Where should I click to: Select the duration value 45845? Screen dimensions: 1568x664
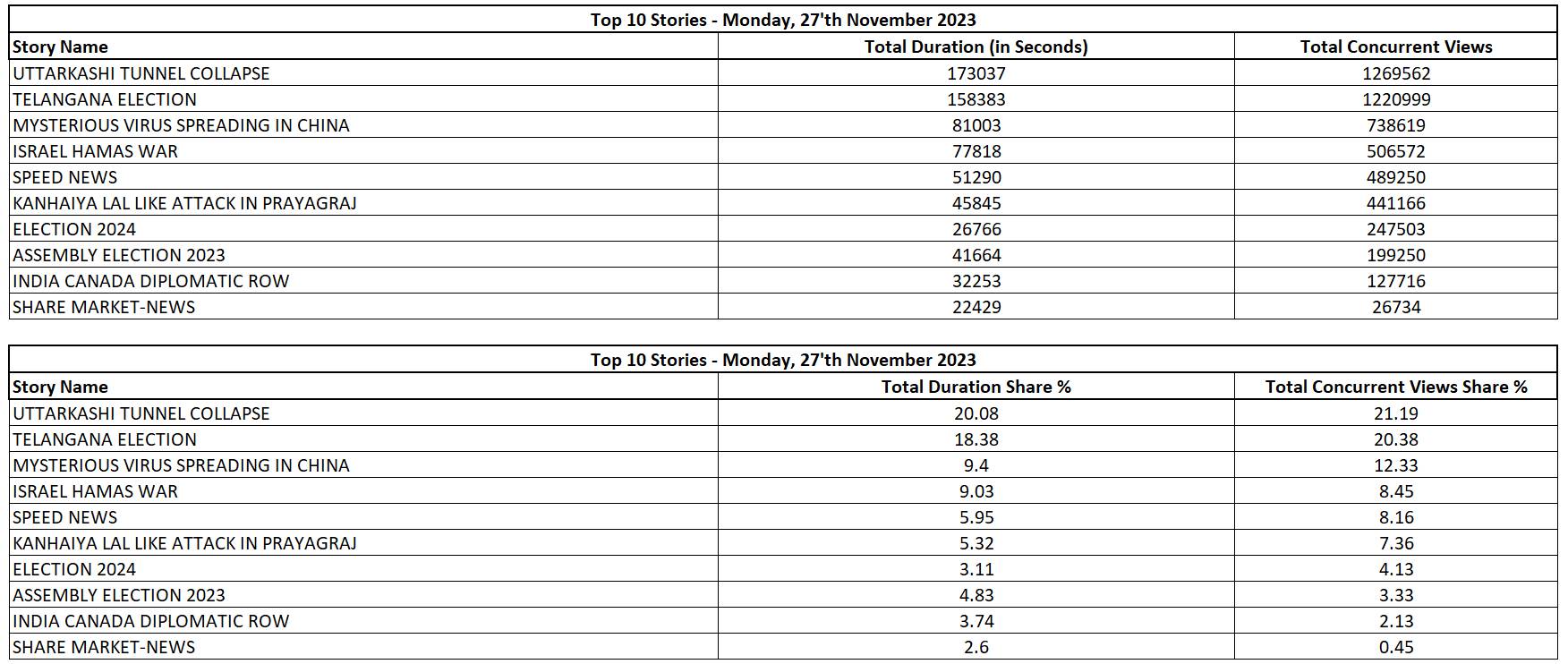(976, 203)
